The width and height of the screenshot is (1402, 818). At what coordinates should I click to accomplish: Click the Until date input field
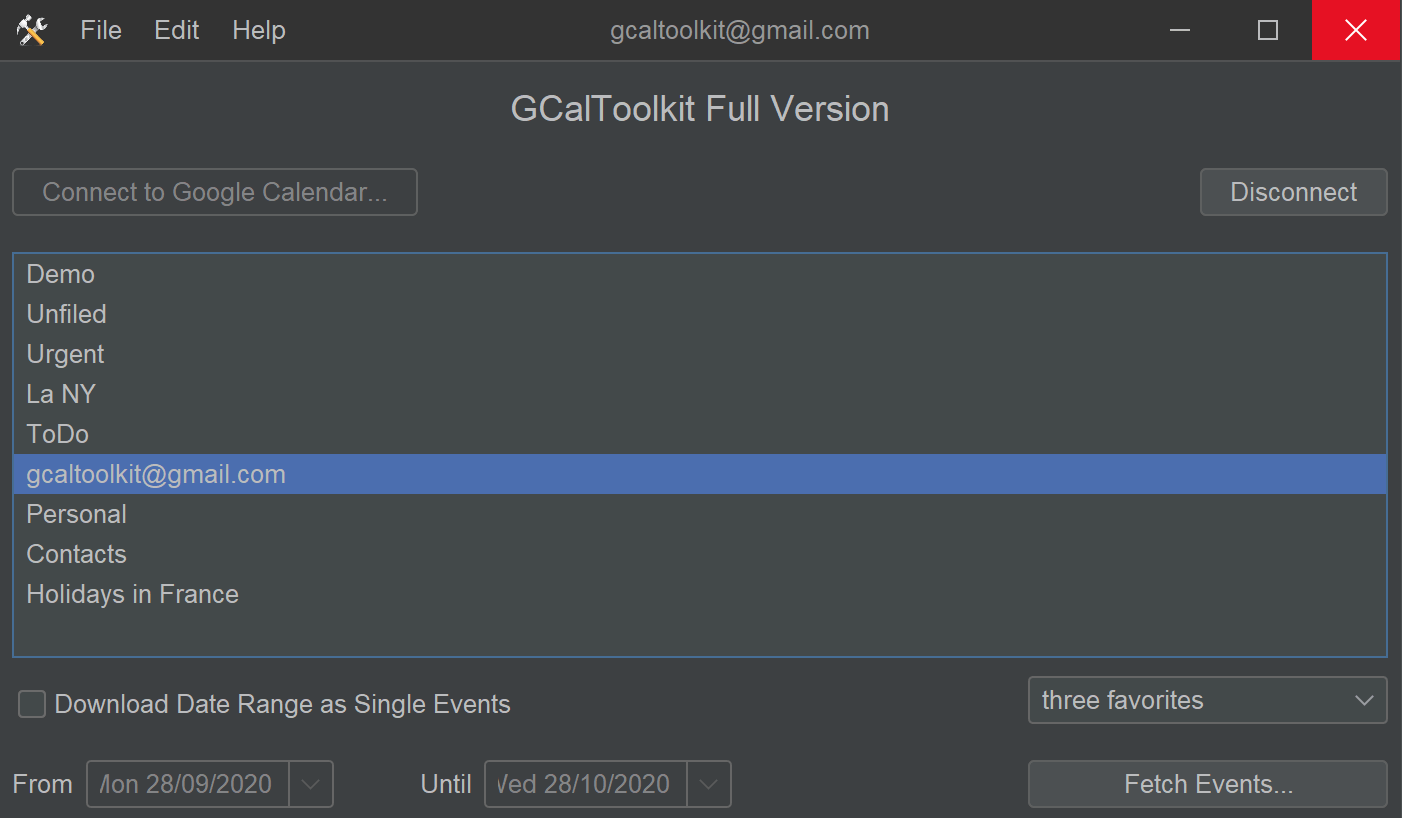(x=586, y=784)
